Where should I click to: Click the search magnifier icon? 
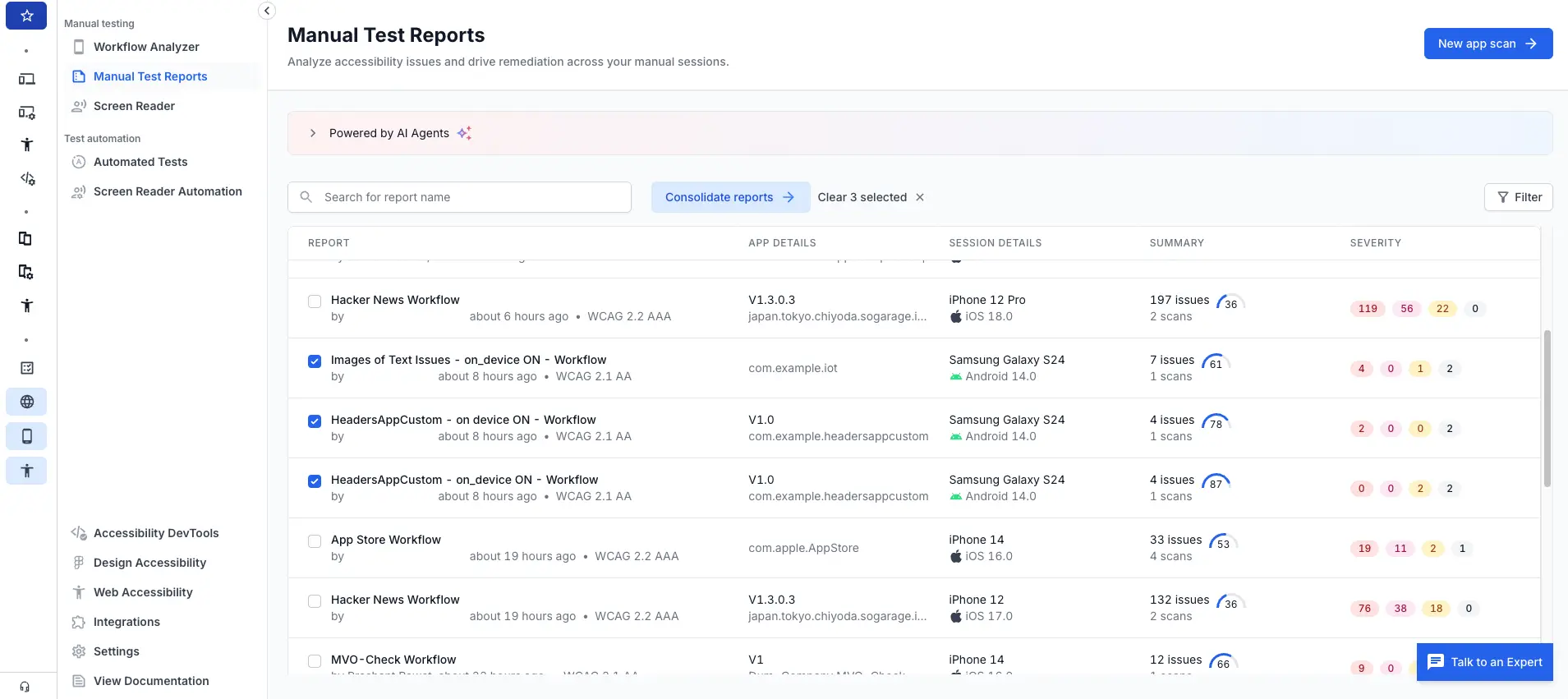(x=306, y=197)
